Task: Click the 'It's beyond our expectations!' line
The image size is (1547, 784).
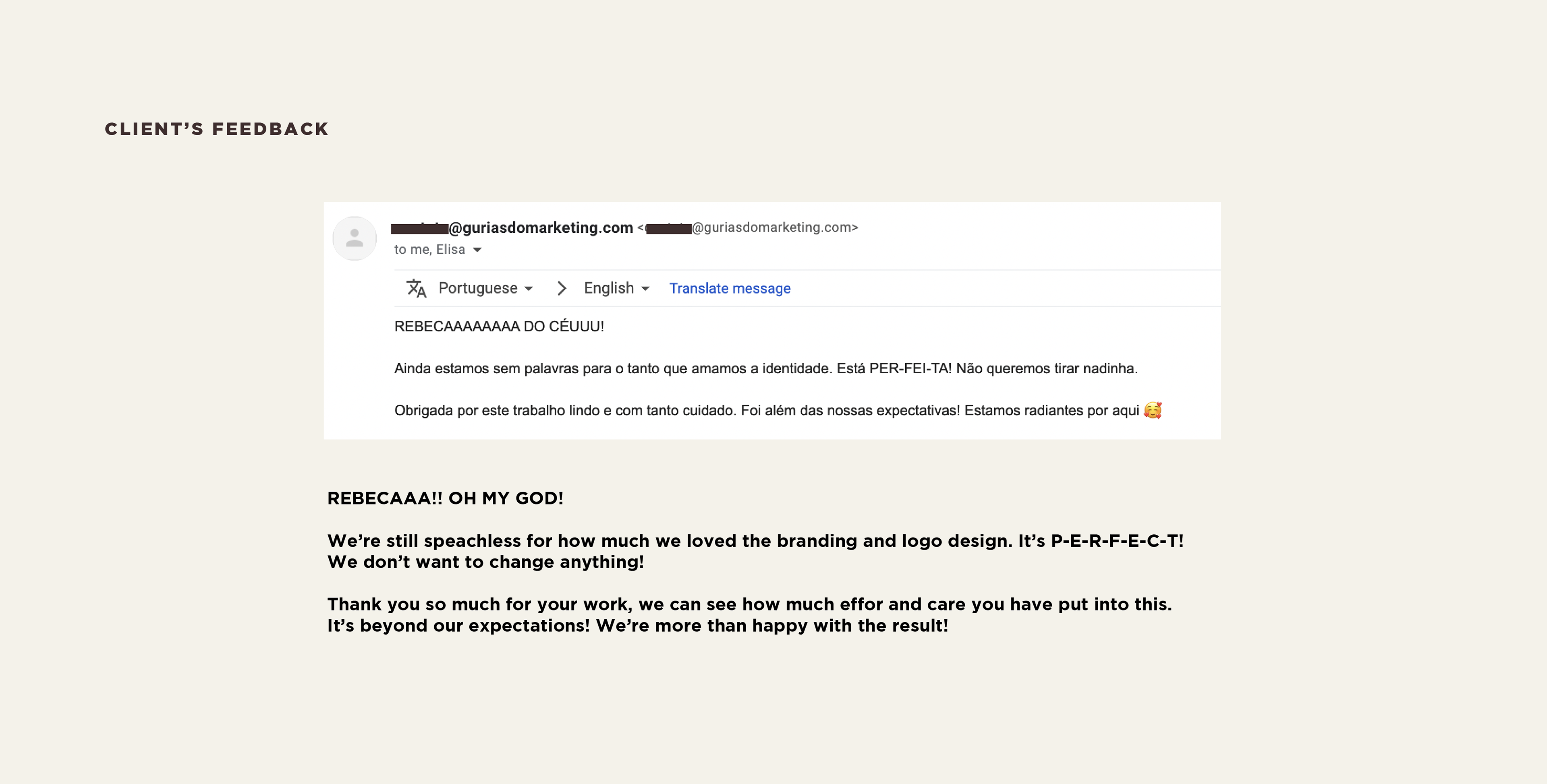Action: (x=638, y=625)
